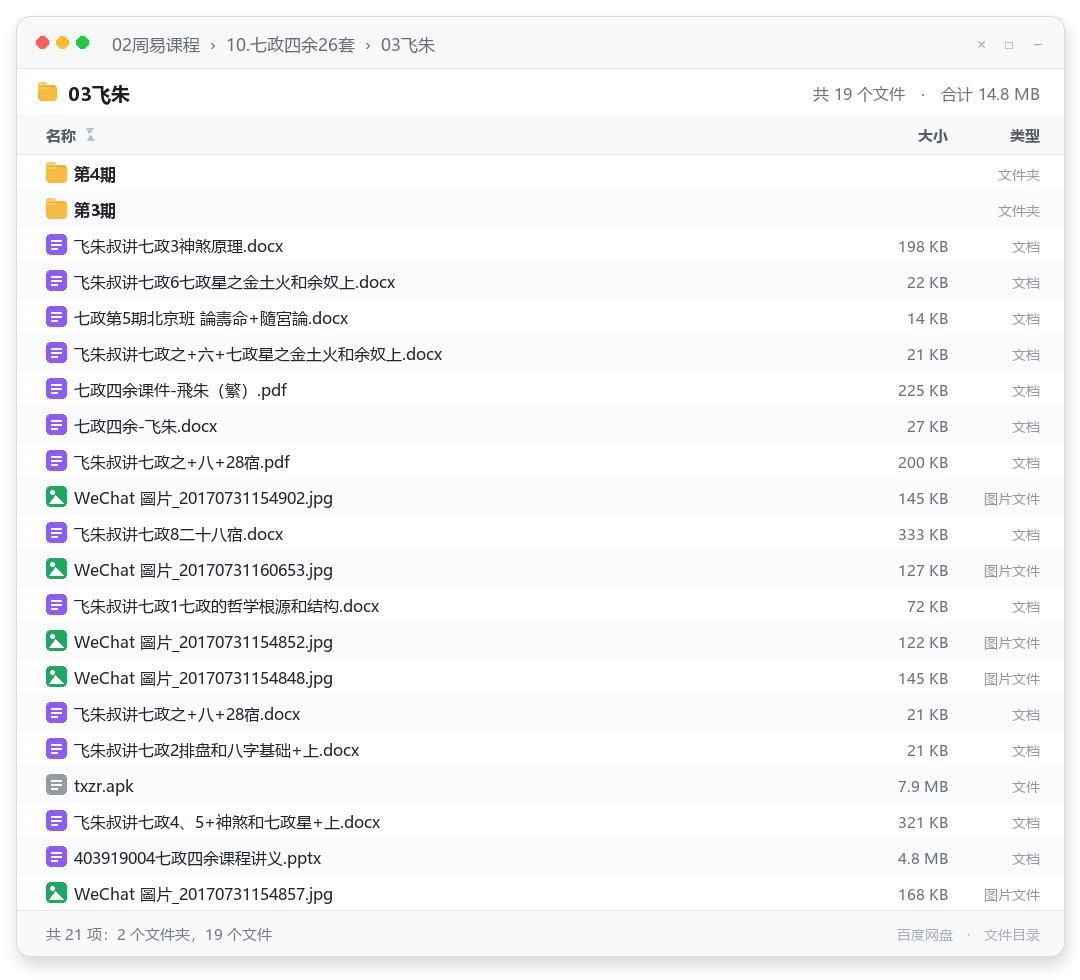Click image icon for WeChat 圖片_20170731154848.jpg
Screen dimensions: 1080x980
tap(56, 678)
